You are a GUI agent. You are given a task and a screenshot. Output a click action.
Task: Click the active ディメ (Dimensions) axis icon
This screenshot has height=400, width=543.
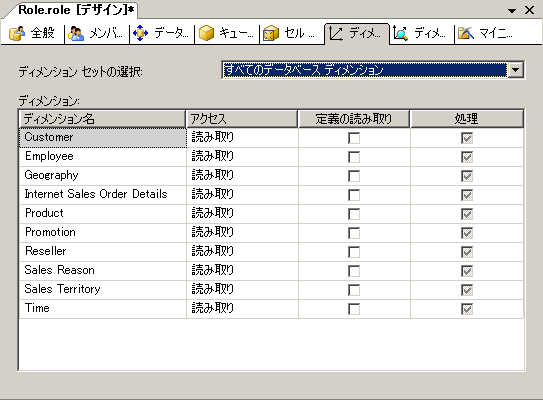coord(336,34)
